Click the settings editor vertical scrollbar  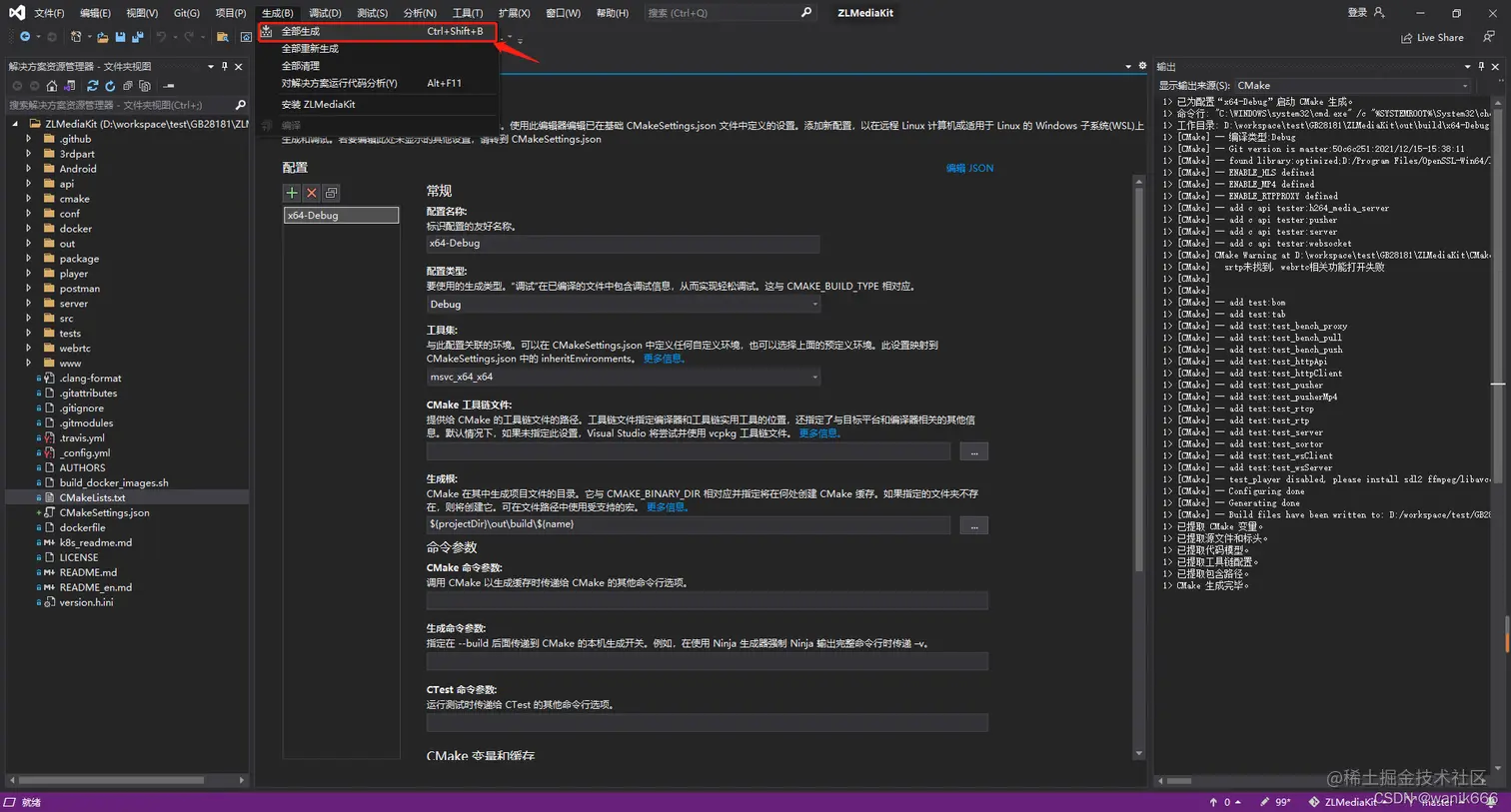tap(1138, 380)
